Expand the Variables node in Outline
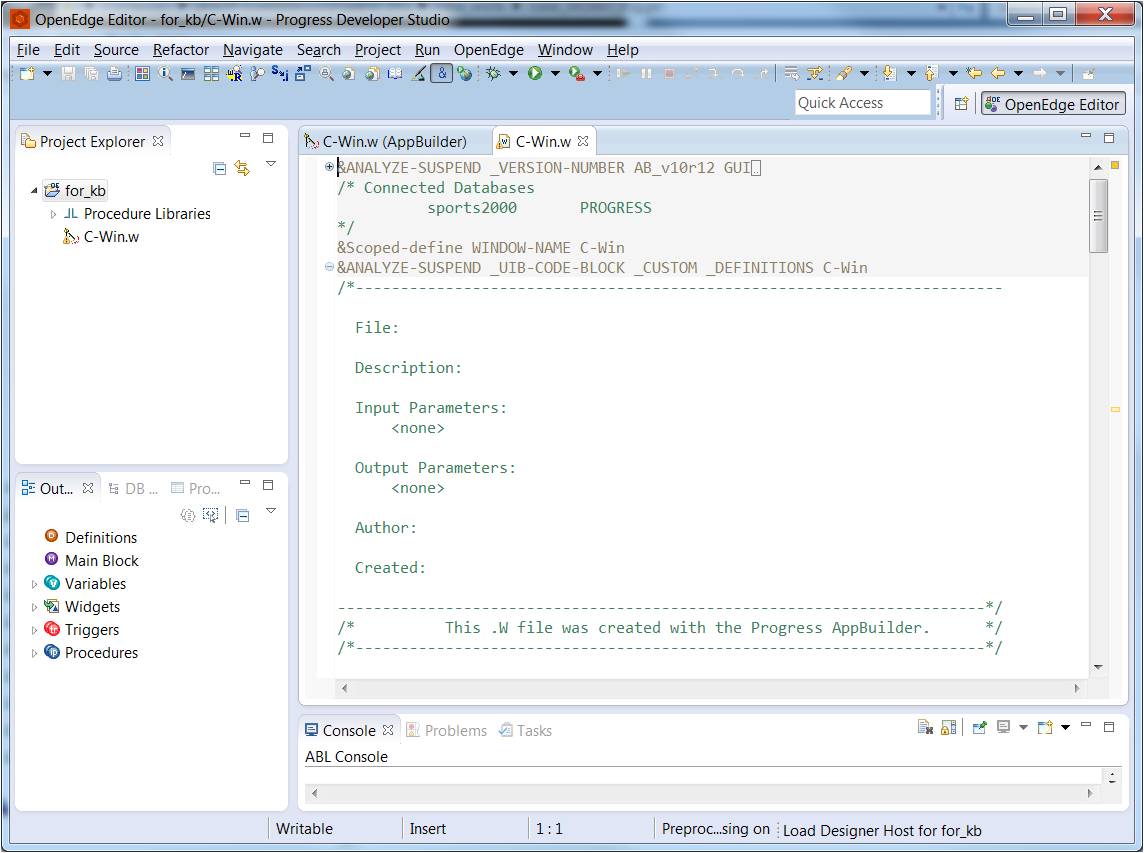The width and height of the screenshot is (1144, 853). click(34, 583)
